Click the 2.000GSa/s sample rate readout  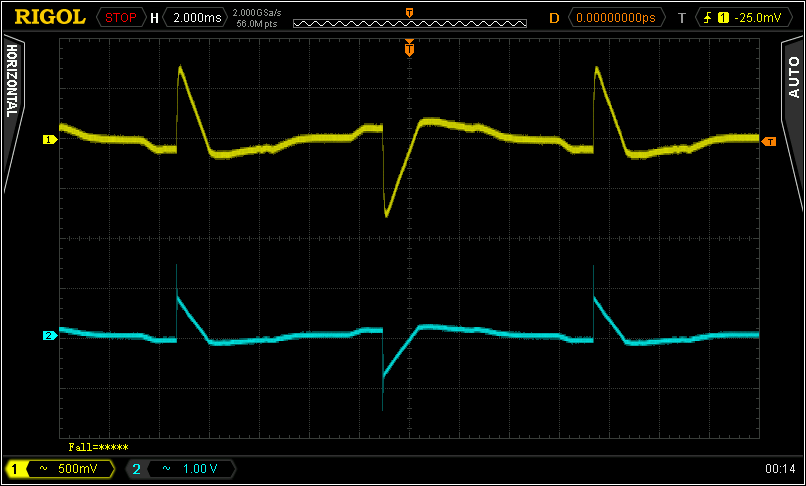[x=256, y=12]
